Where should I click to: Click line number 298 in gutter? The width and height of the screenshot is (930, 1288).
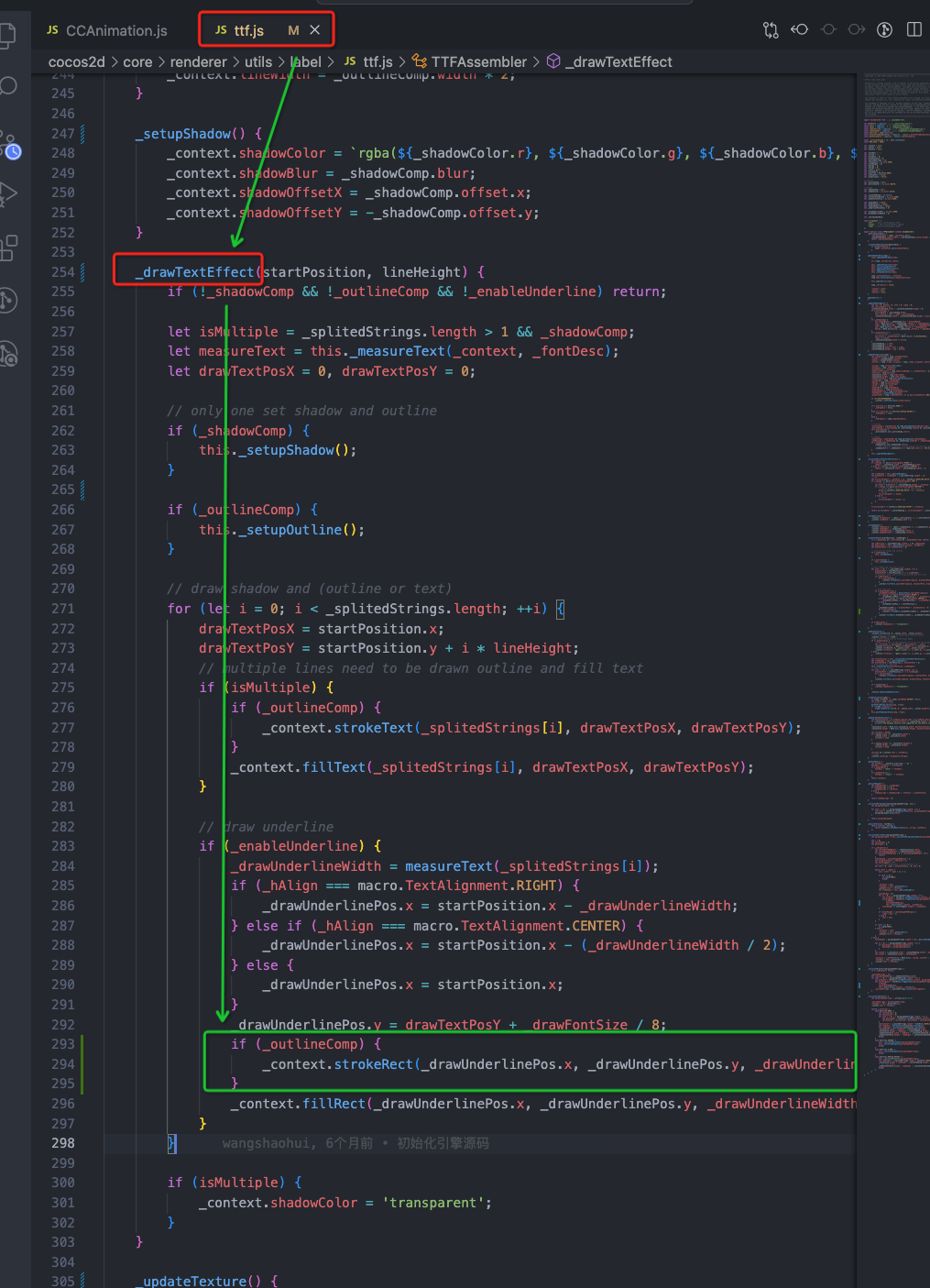coord(63,1143)
